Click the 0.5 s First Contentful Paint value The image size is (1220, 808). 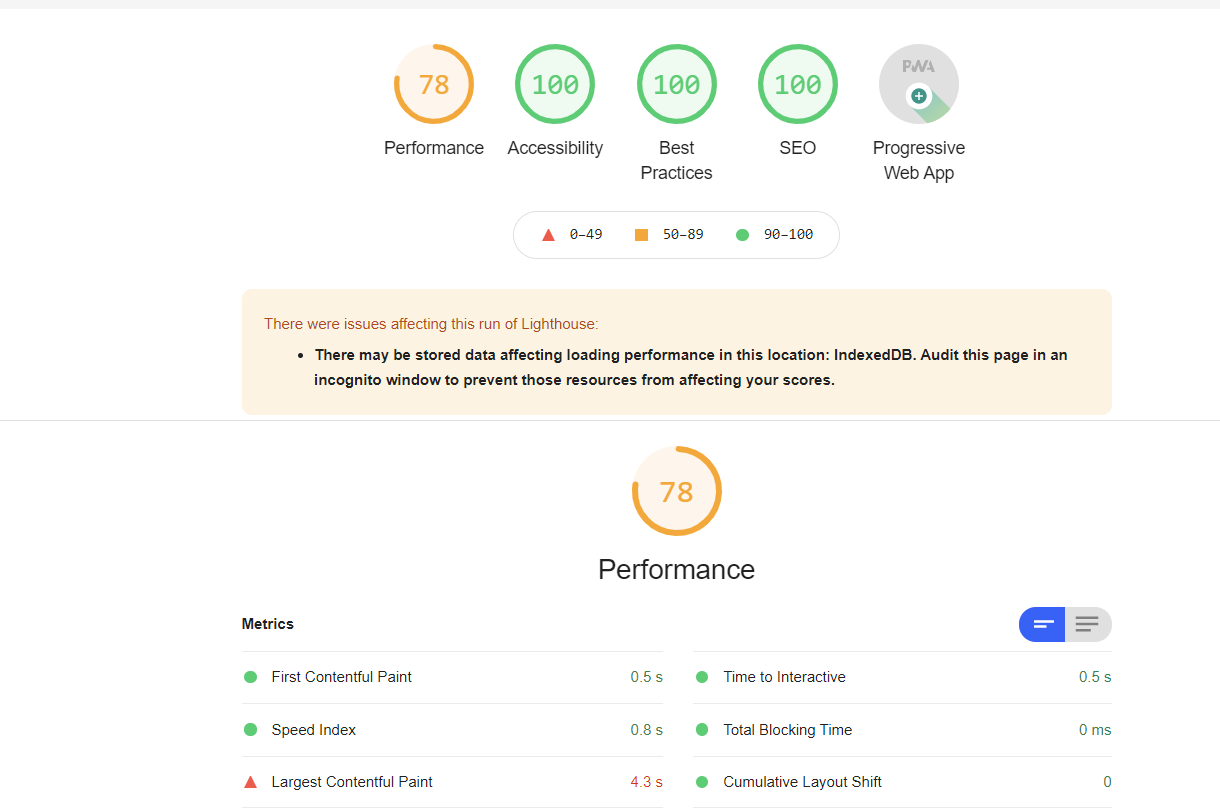coord(646,677)
